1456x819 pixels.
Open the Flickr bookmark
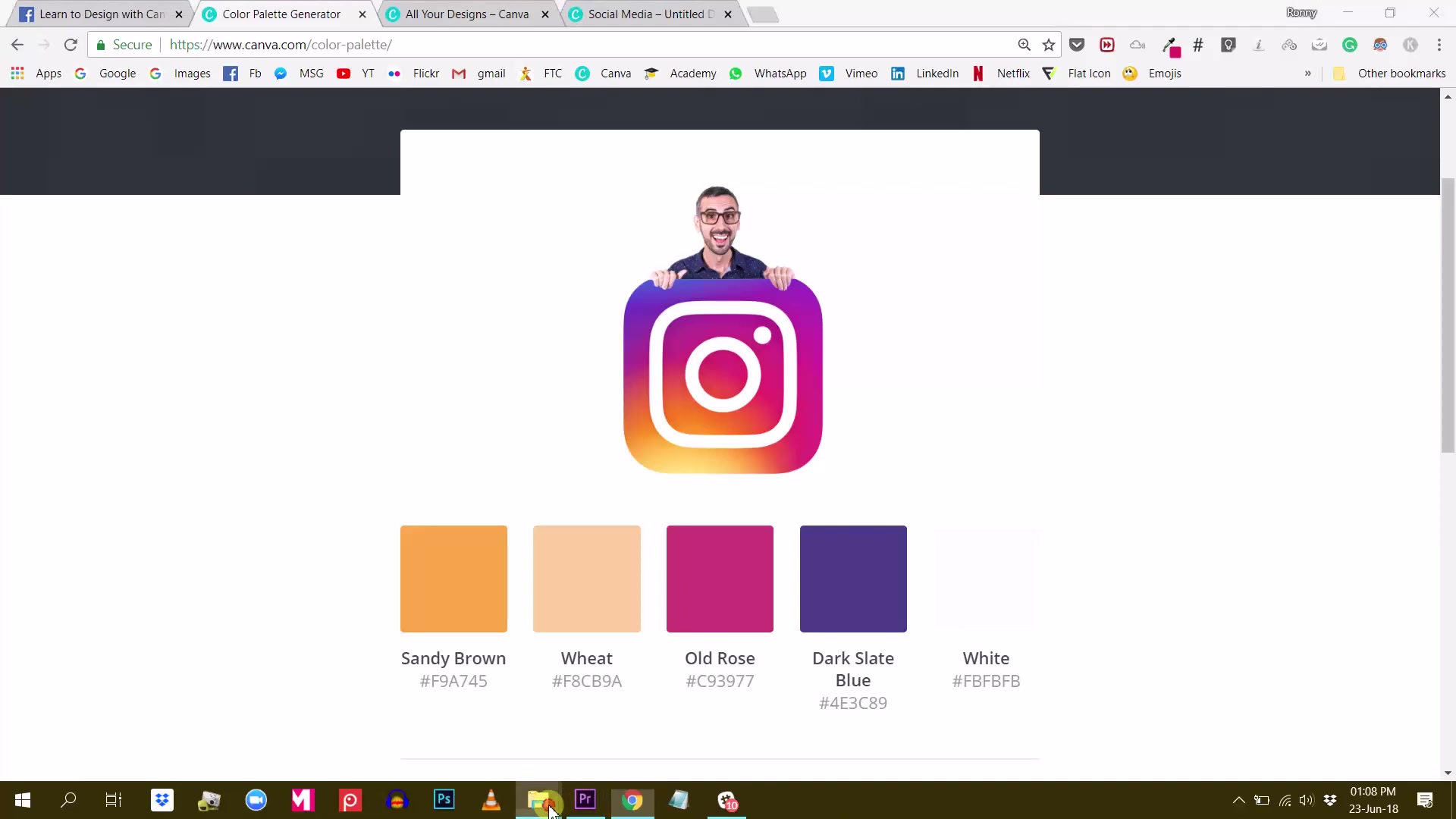click(x=413, y=74)
